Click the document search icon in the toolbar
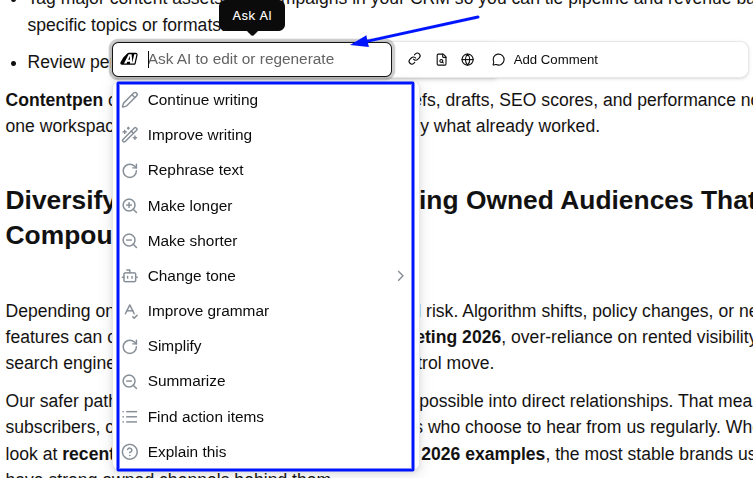753x478 pixels. tap(441, 60)
